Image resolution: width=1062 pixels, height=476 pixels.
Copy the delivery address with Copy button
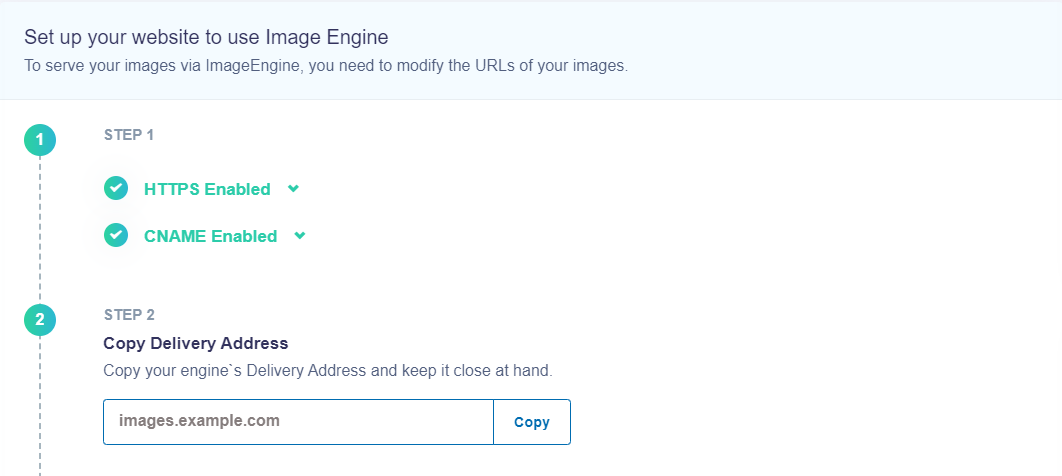click(532, 422)
